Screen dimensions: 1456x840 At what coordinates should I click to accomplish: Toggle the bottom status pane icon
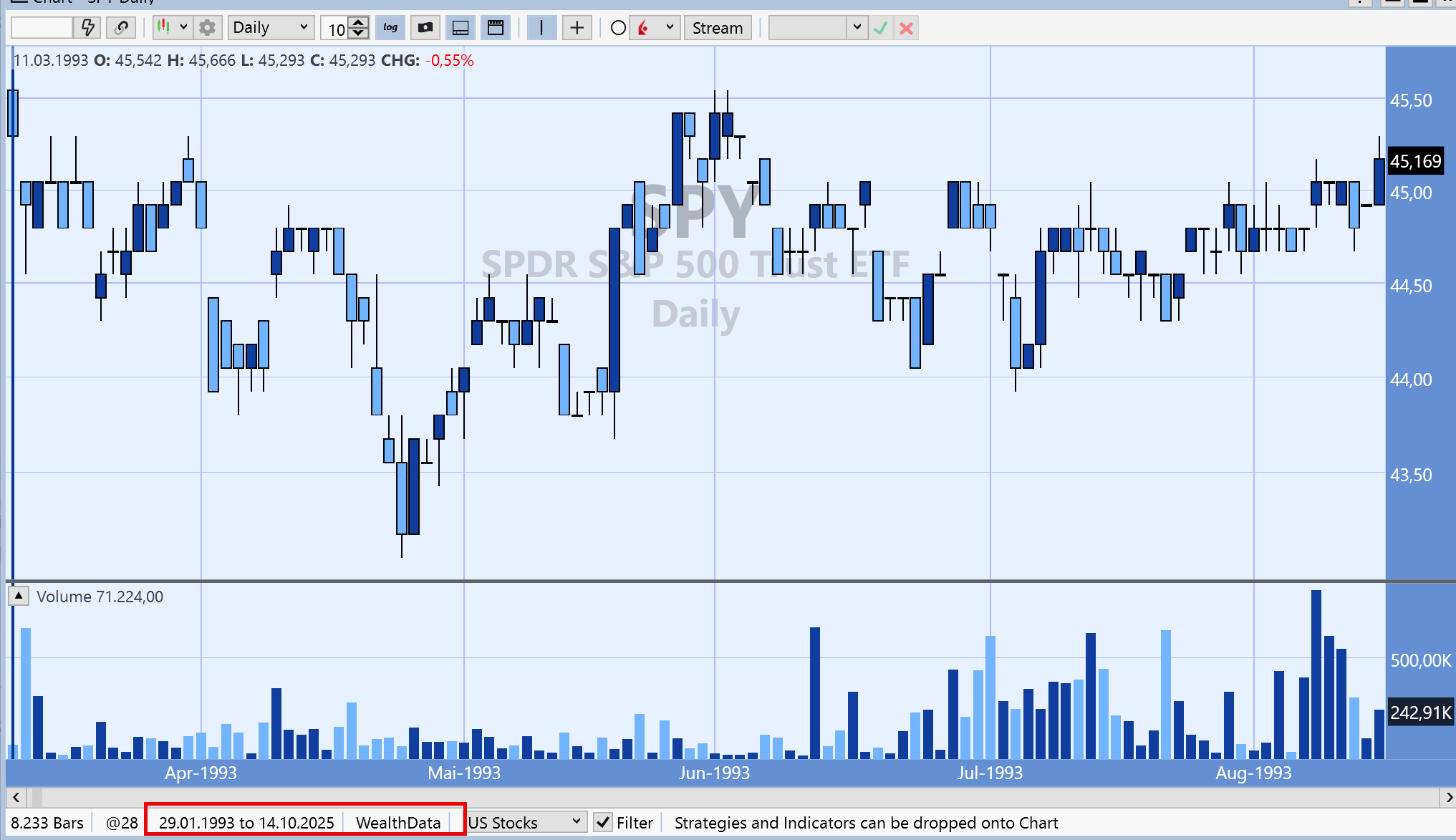(461, 28)
